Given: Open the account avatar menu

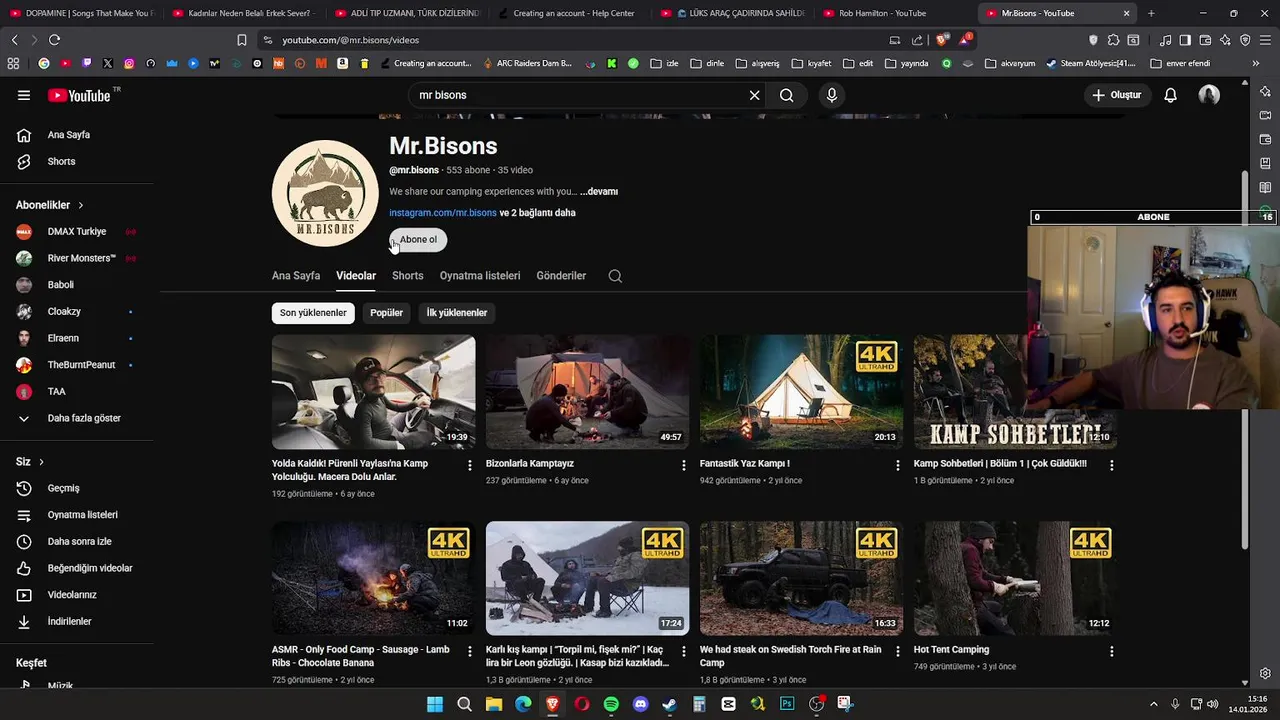Looking at the screenshot, I should 1209,95.
